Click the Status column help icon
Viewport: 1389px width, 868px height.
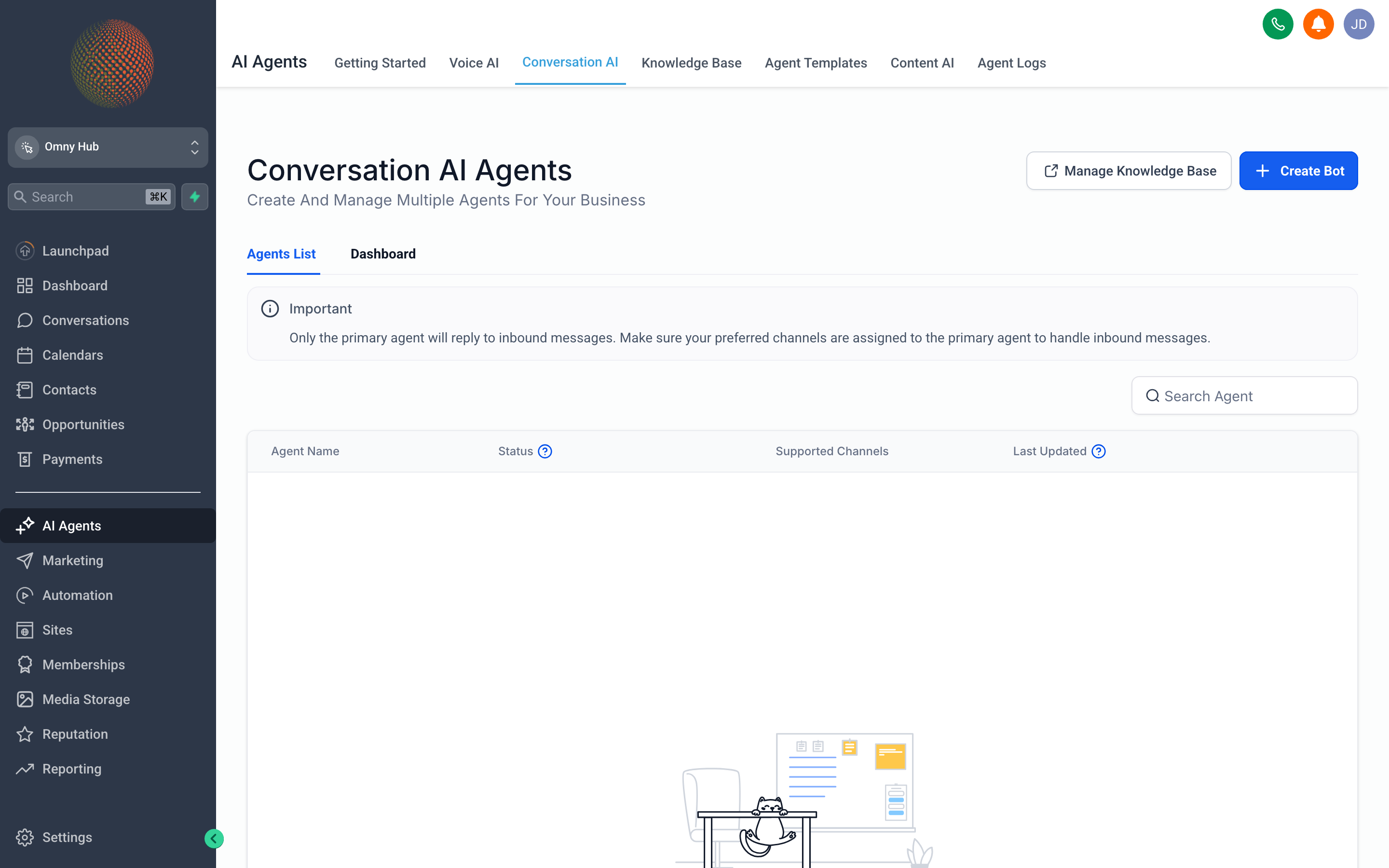[545, 451]
